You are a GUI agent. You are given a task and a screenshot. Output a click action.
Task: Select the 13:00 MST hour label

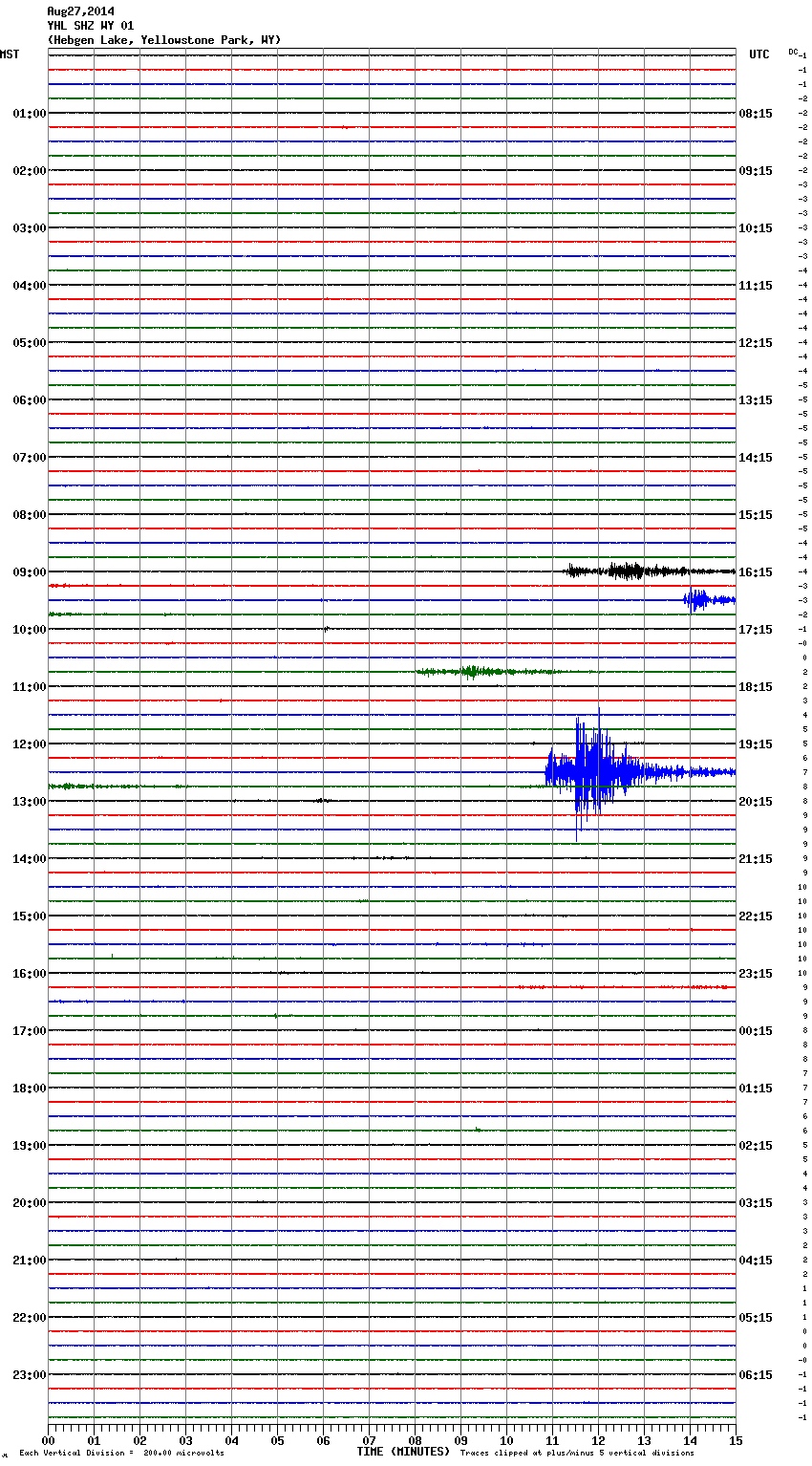coord(30,802)
